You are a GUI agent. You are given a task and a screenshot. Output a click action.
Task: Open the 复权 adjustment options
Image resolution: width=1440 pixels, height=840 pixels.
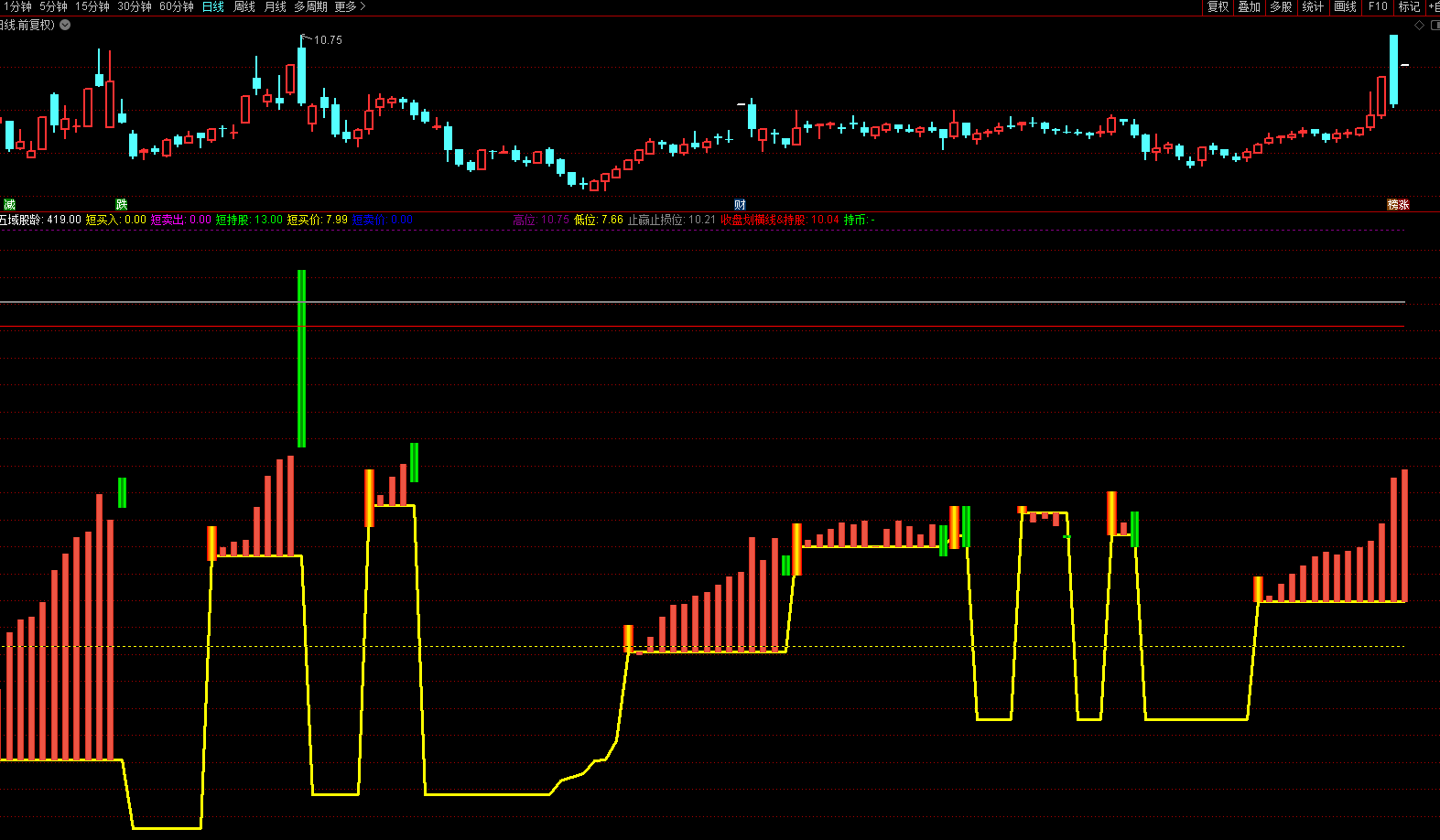(1218, 6)
